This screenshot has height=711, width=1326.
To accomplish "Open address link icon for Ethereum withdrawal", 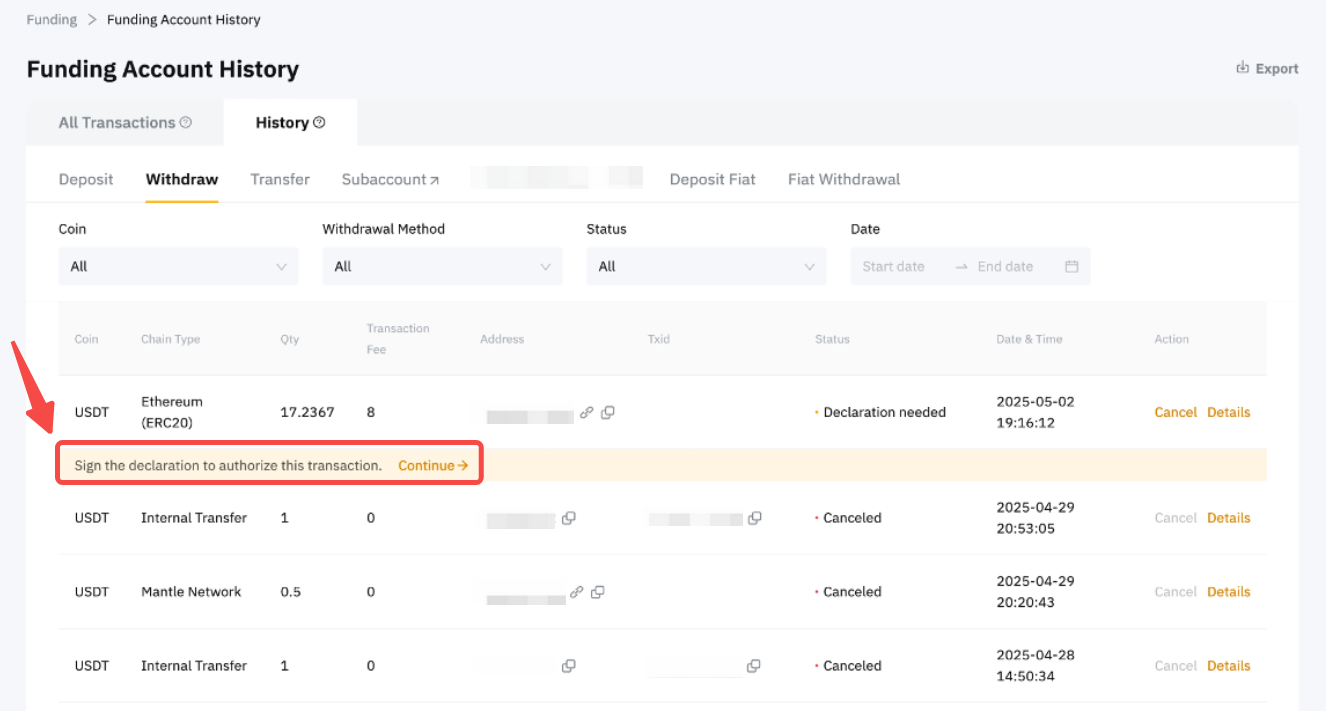I will tap(587, 412).
